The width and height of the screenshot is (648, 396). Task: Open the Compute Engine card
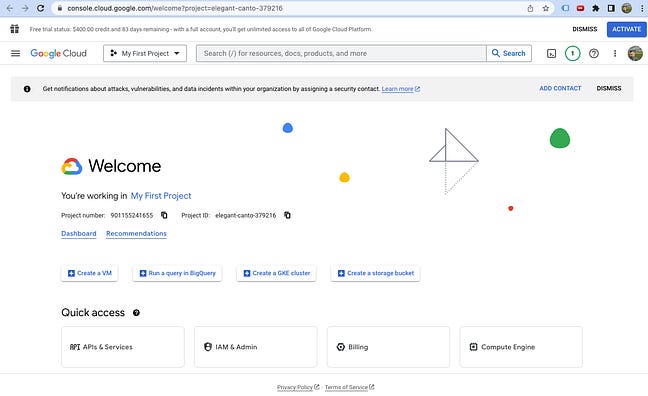(521, 347)
